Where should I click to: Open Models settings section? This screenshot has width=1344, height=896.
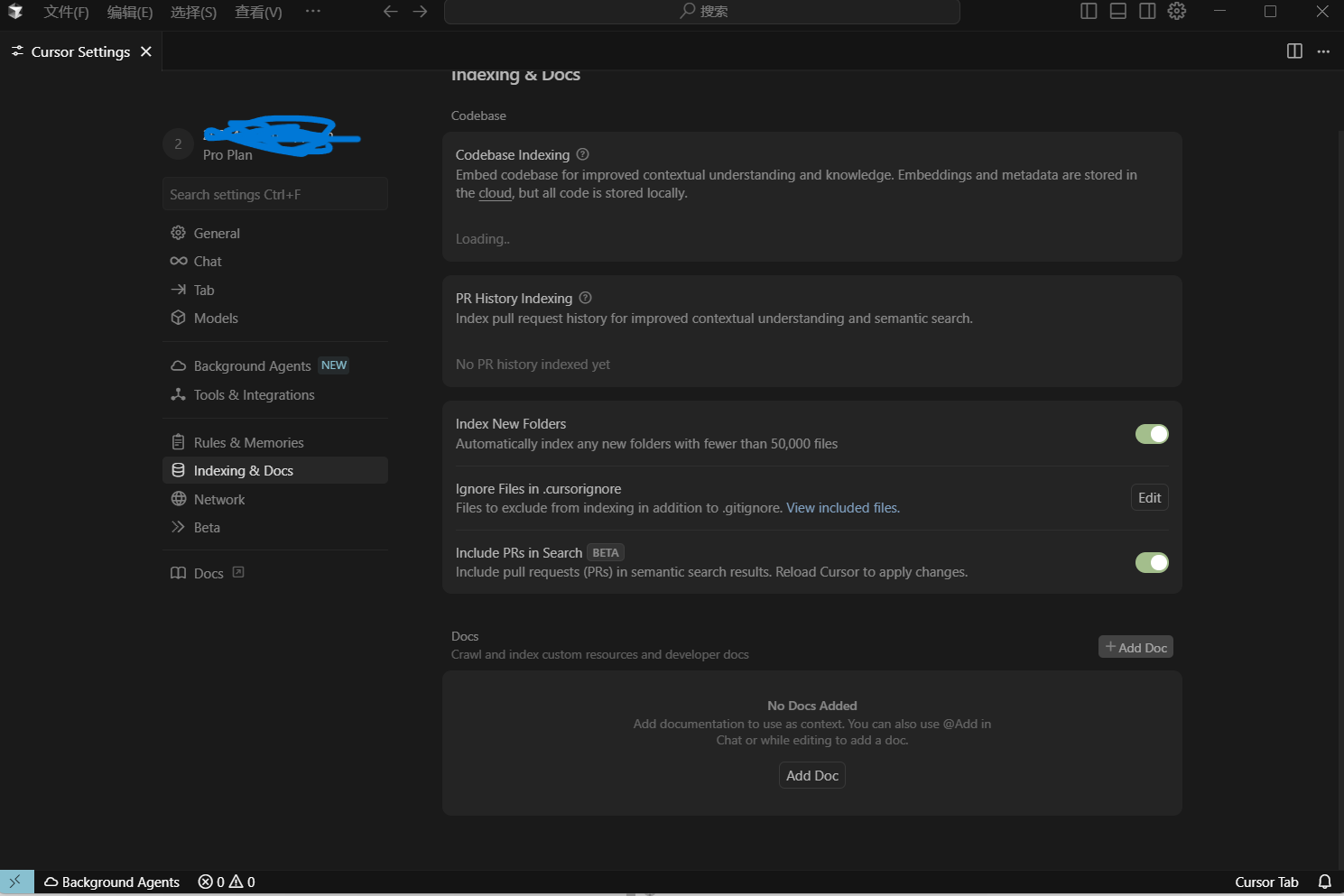(275, 318)
